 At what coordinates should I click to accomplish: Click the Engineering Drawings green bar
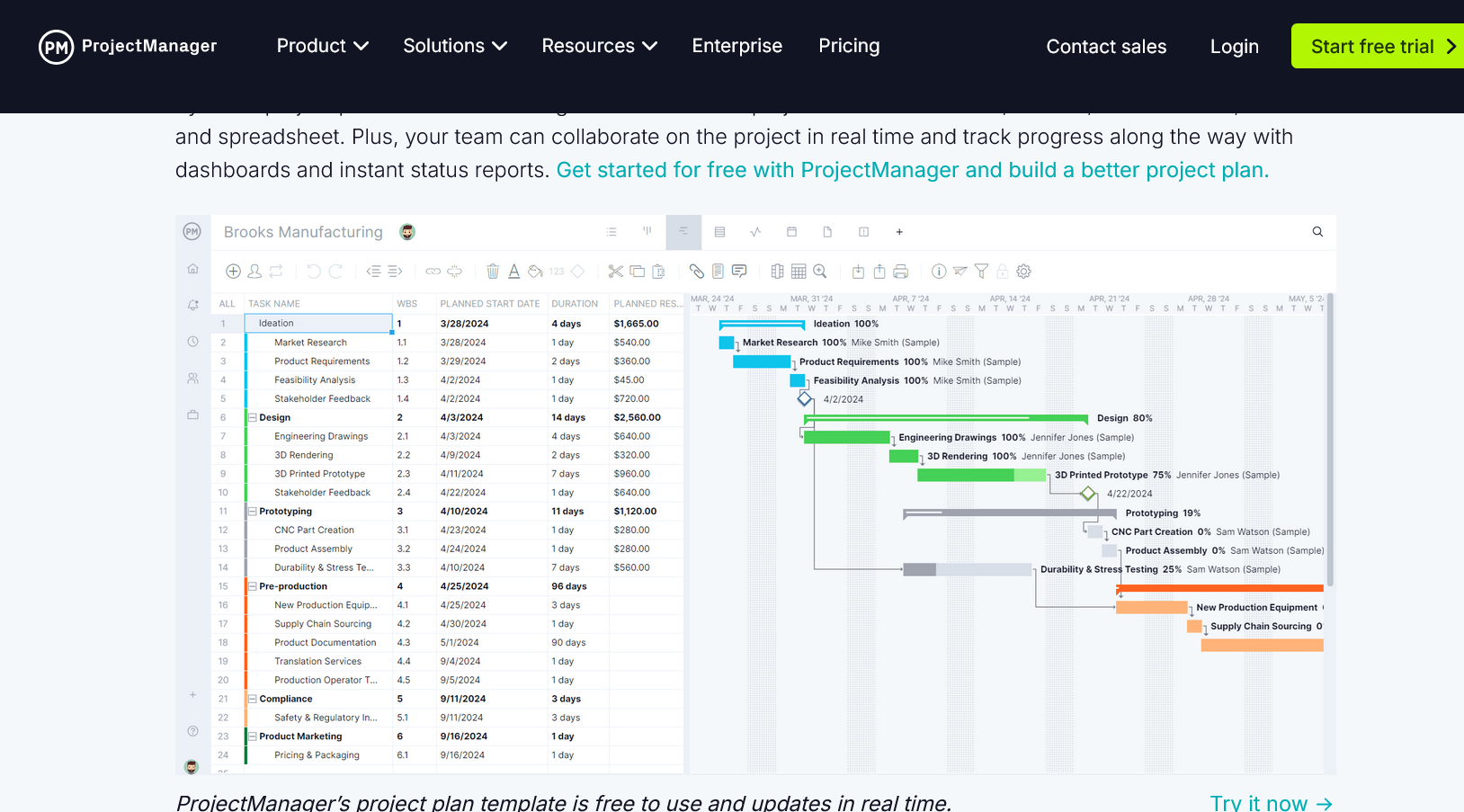846,437
